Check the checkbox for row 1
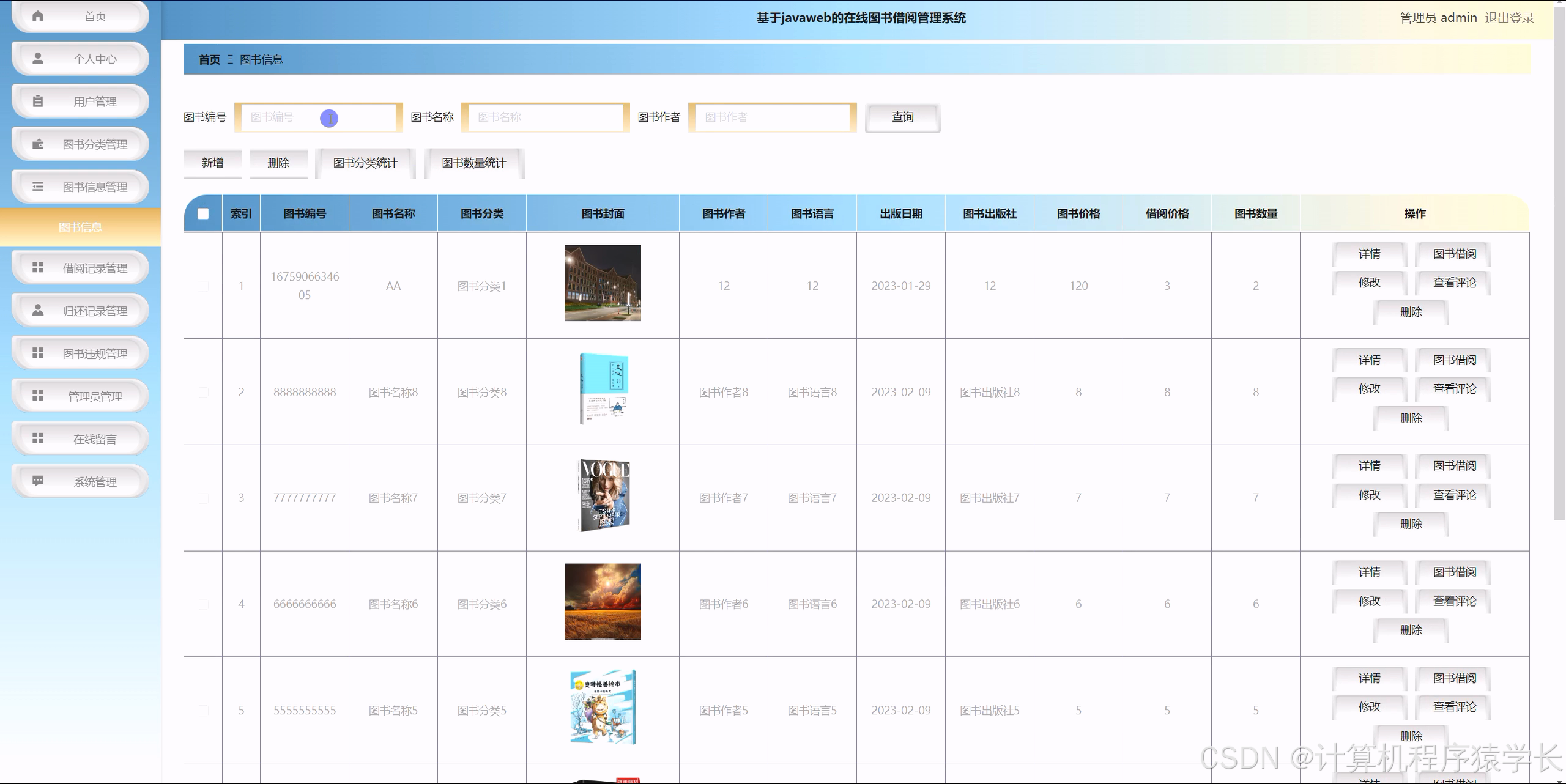 [203, 286]
